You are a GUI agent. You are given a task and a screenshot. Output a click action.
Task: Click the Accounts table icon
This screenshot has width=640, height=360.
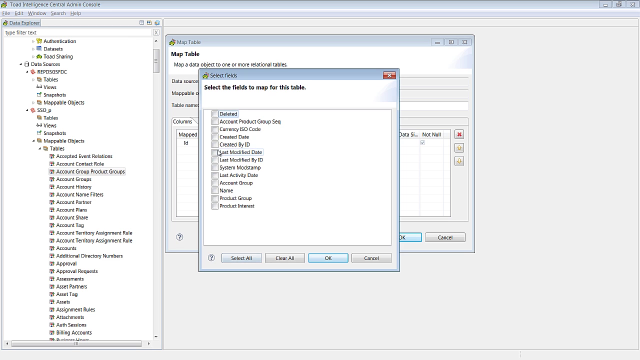point(52,248)
